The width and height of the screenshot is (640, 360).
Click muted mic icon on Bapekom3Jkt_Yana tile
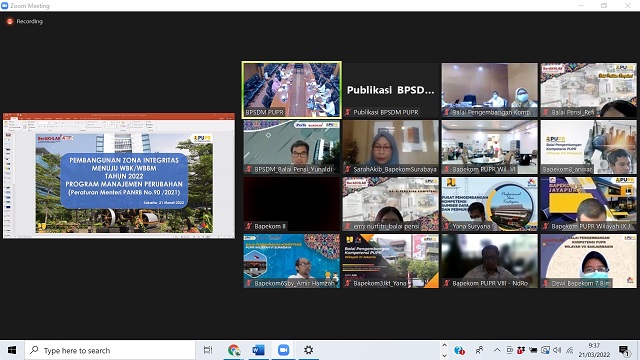pyautogui.click(x=348, y=283)
